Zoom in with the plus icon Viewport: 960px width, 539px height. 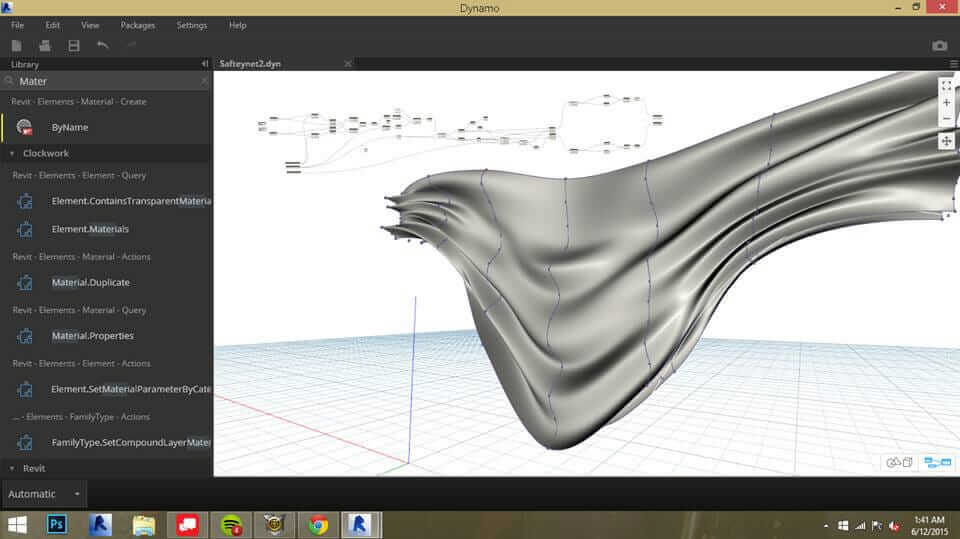click(x=946, y=102)
